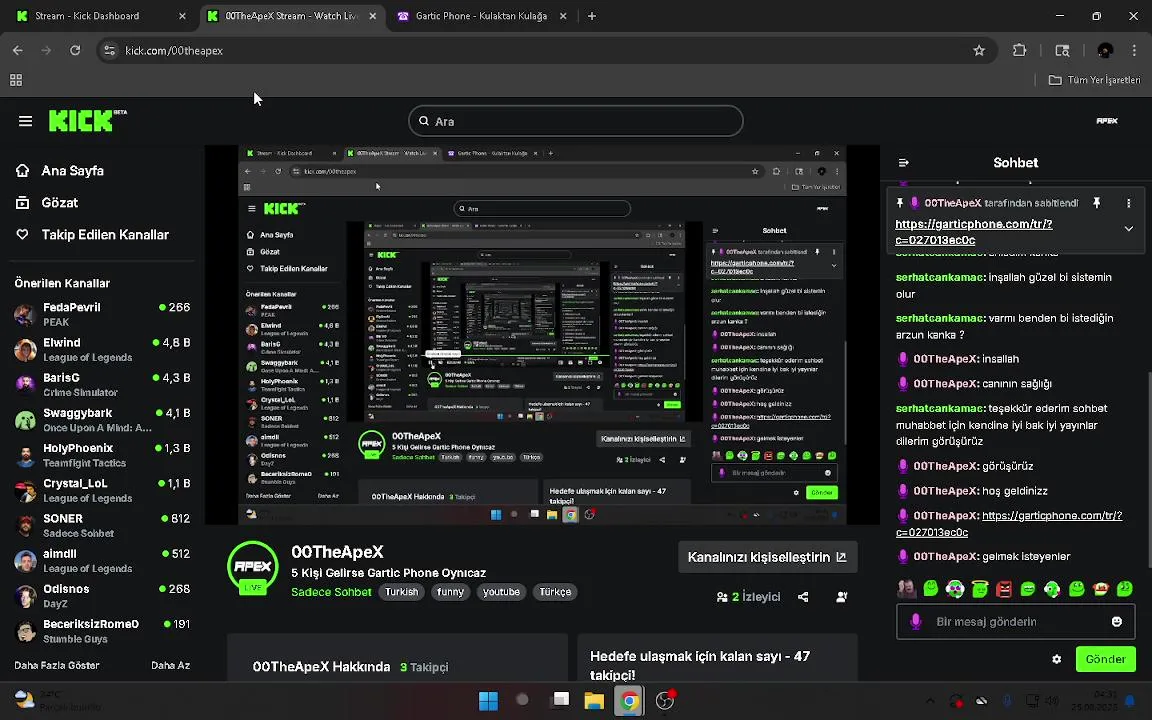The image size is (1152, 720).
Task: Click the Gönder send button
Action: (x=1105, y=659)
